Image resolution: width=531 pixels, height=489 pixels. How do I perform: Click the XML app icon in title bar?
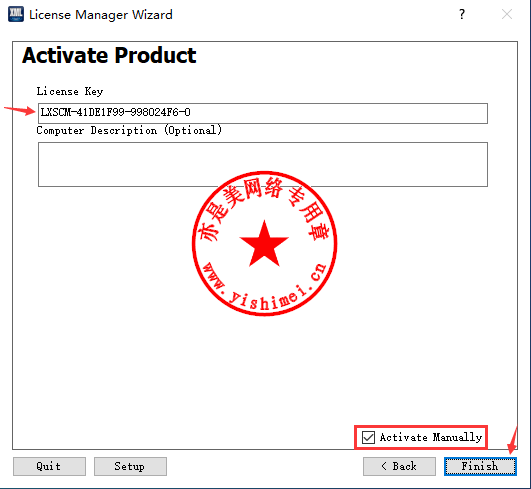16,14
